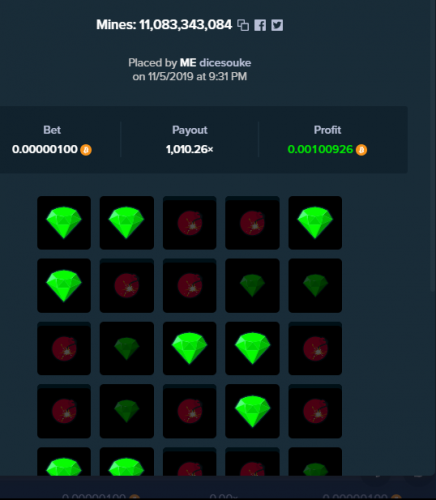Copy the Mines bet ID link
Image resolution: width=436 pixels, height=500 pixels.
click(243, 25)
